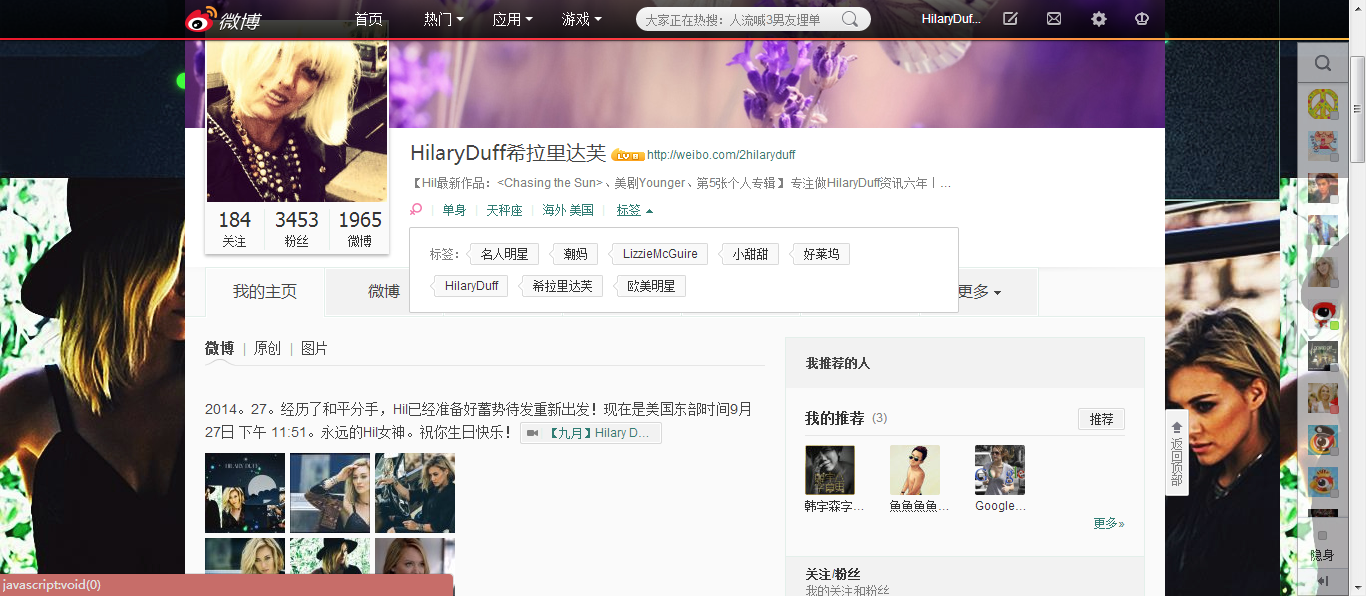This screenshot has width=1366, height=596.
Task: Open the Google... recommended user avatar
Action: pos(1000,470)
